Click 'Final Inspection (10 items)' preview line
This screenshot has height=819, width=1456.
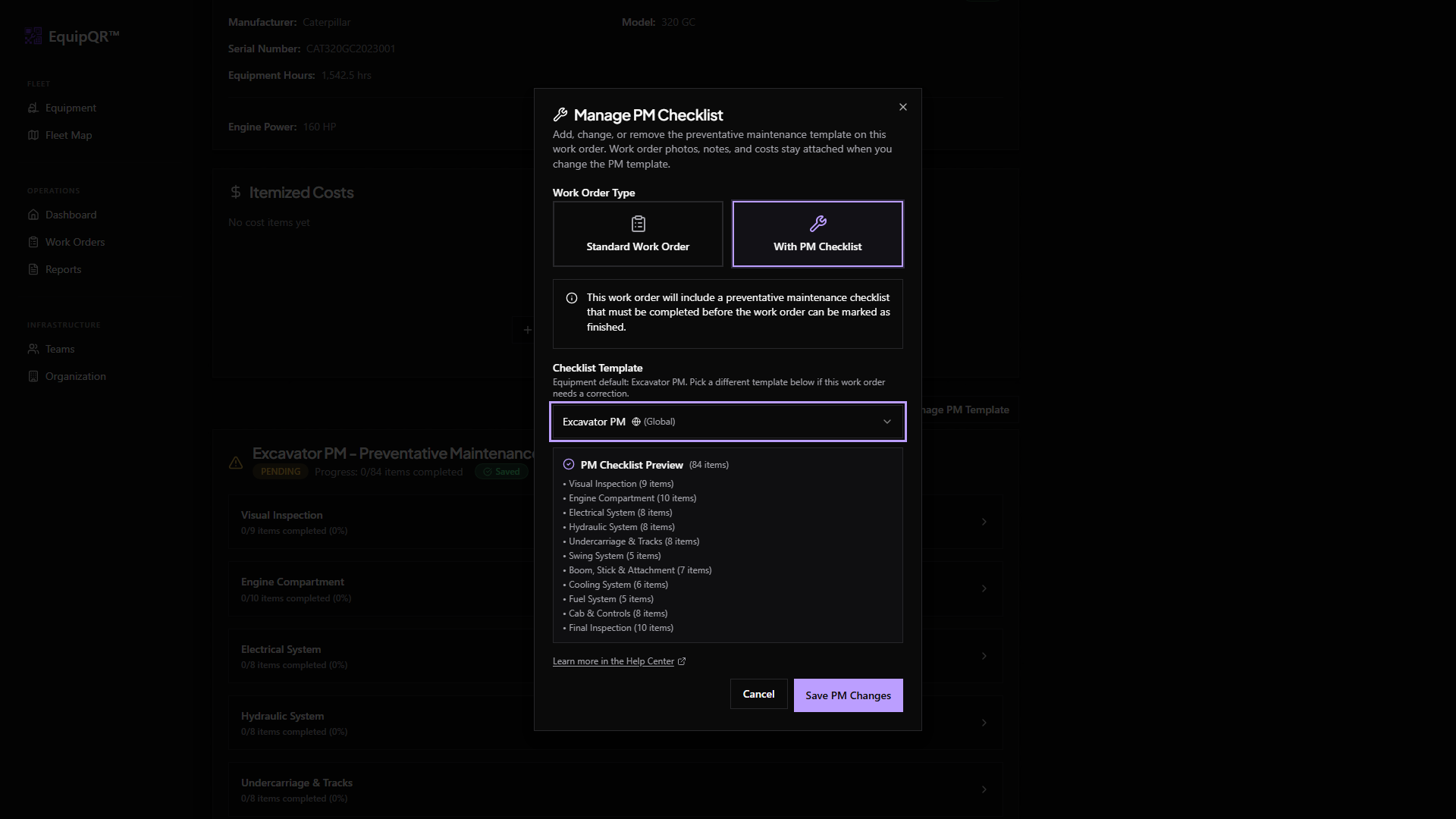tap(621, 628)
